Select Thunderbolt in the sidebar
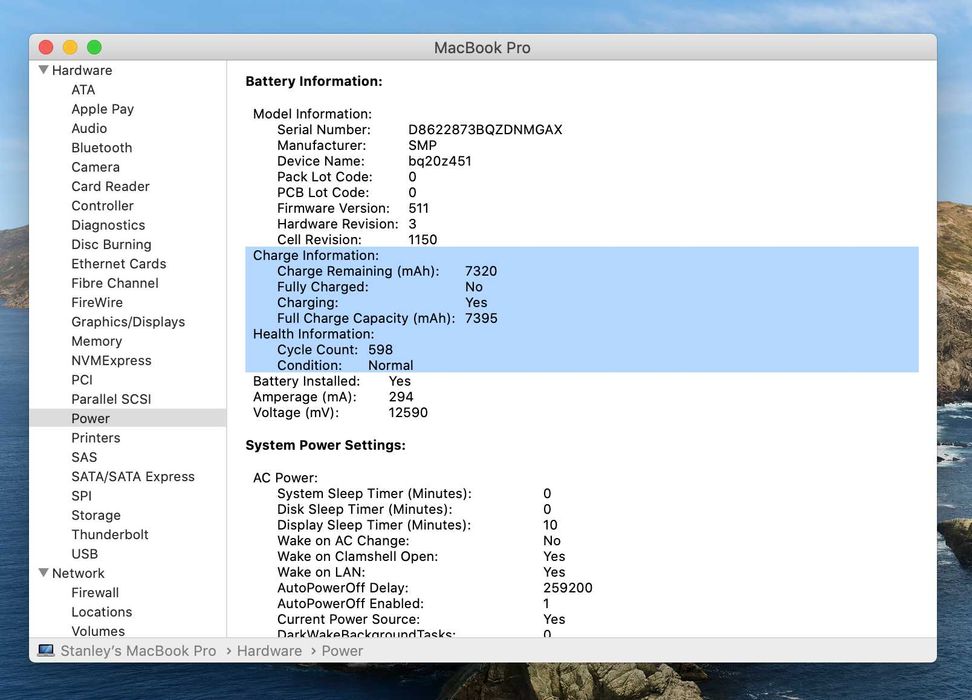972x700 pixels. [x=110, y=534]
